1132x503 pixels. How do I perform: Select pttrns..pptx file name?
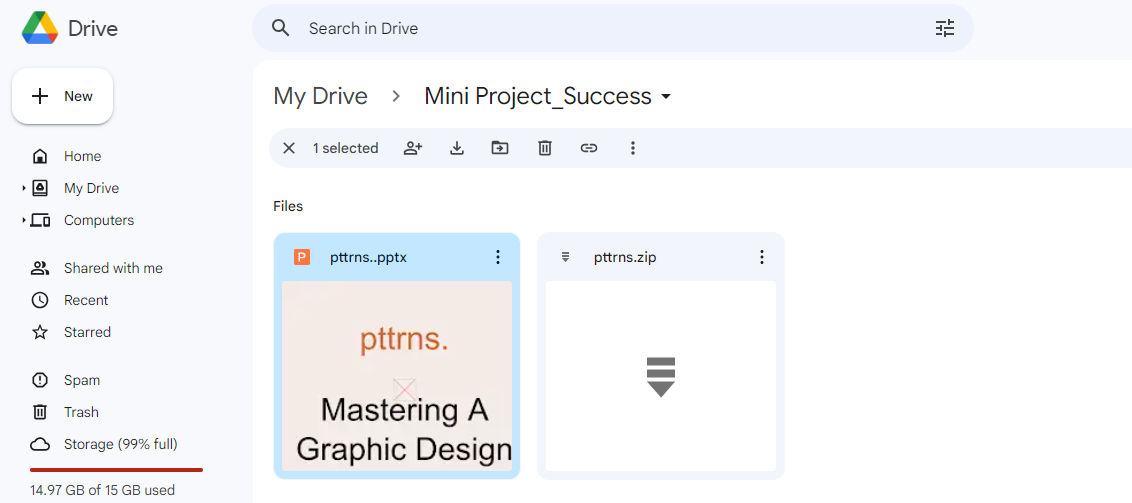tap(368, 257)
